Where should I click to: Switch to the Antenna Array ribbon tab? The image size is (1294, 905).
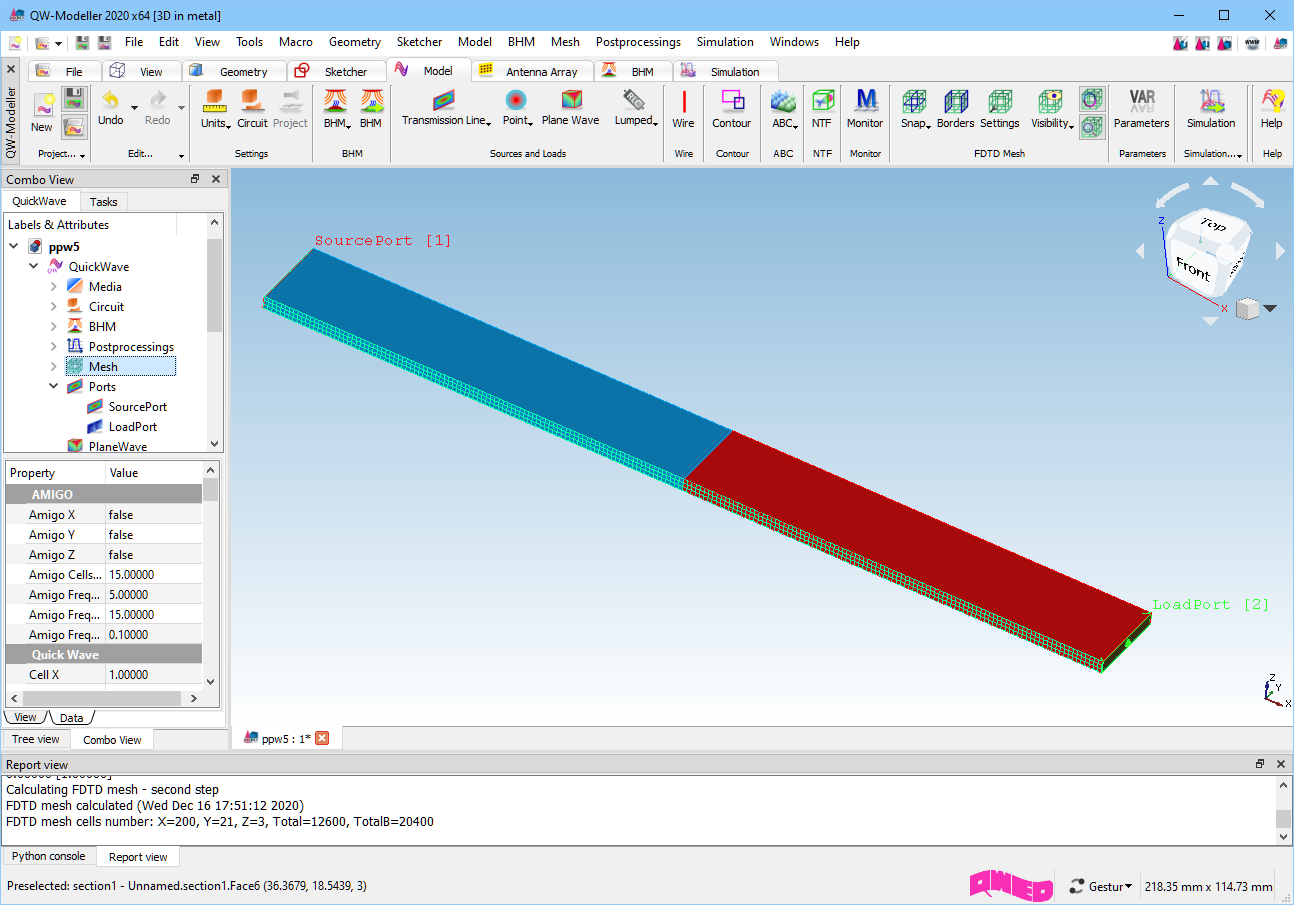(x=531, y=71)
